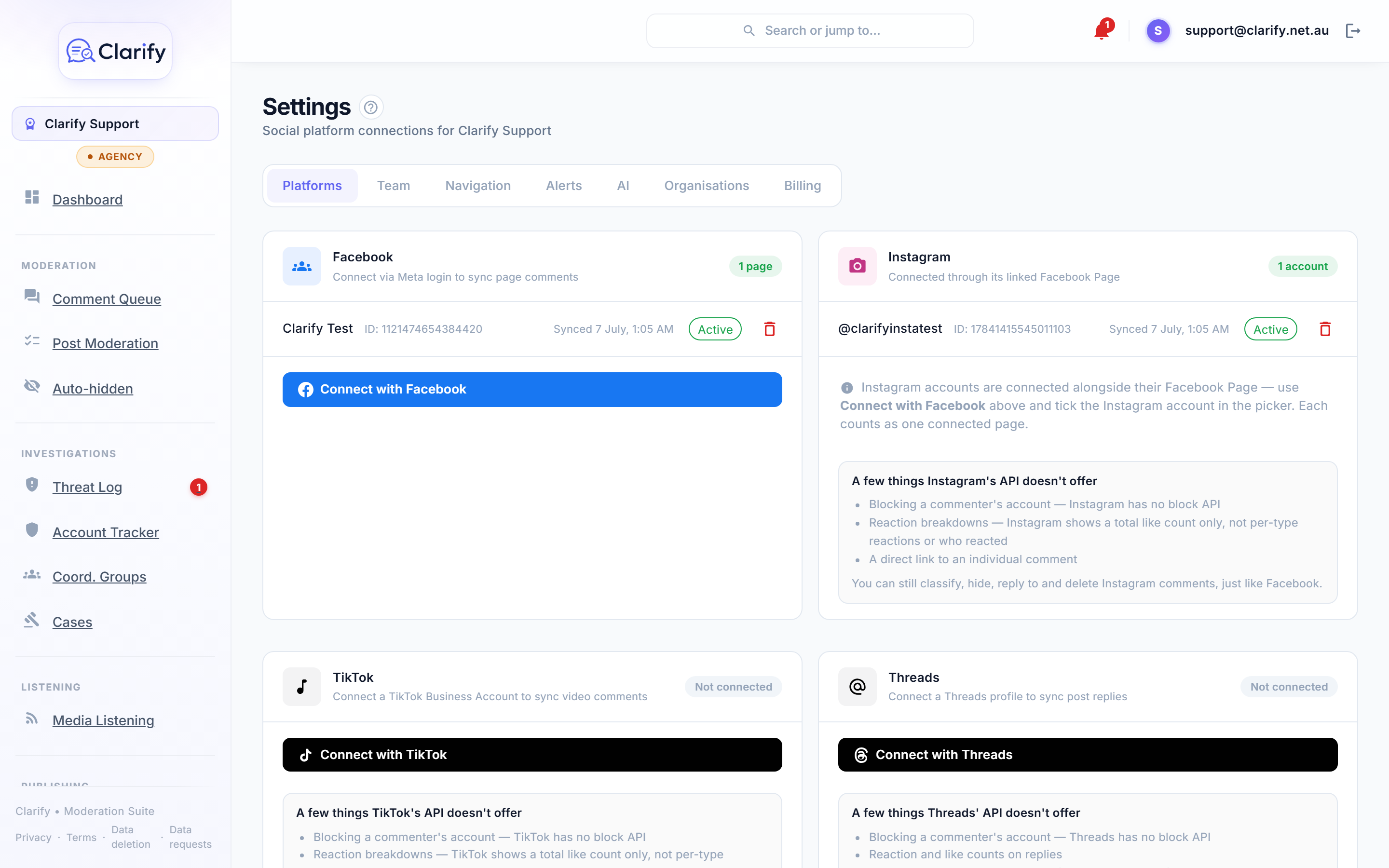The width and height of the screenshot is (1389, 868).
Task: Click the Dashboard grid icon
Action: coord(32,198)
